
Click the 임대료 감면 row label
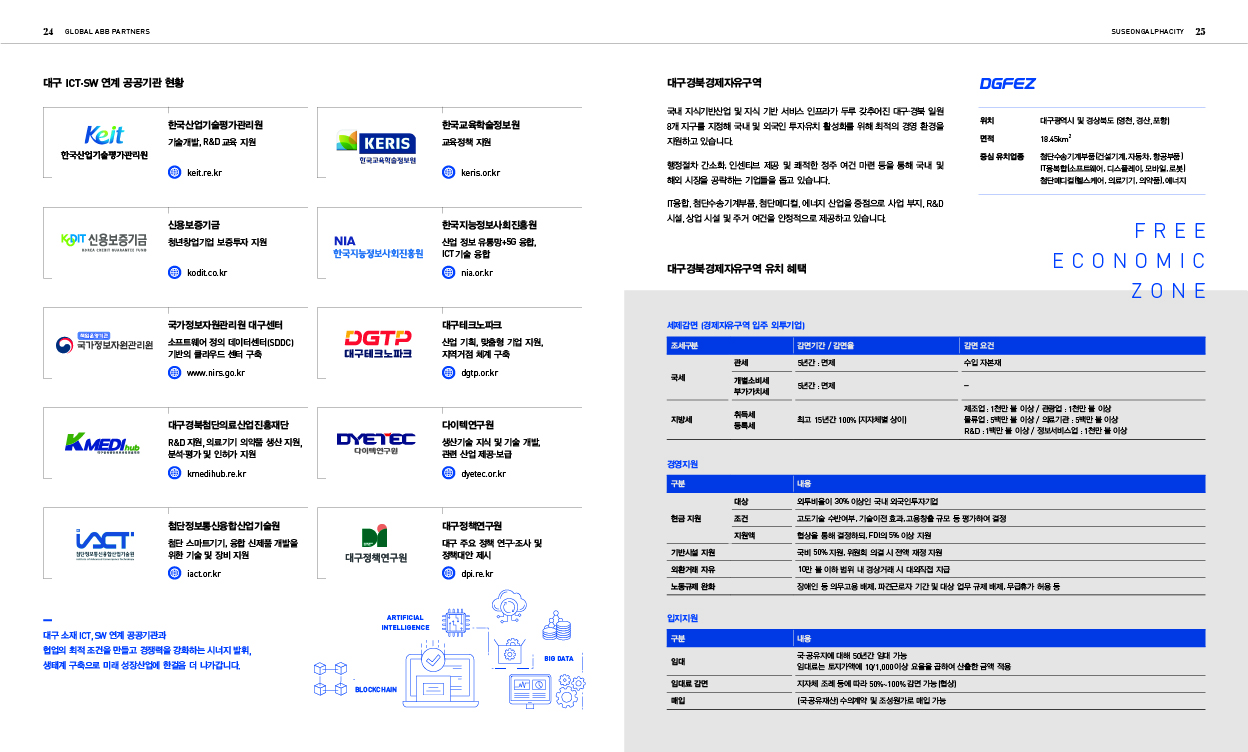coord(690,684)
